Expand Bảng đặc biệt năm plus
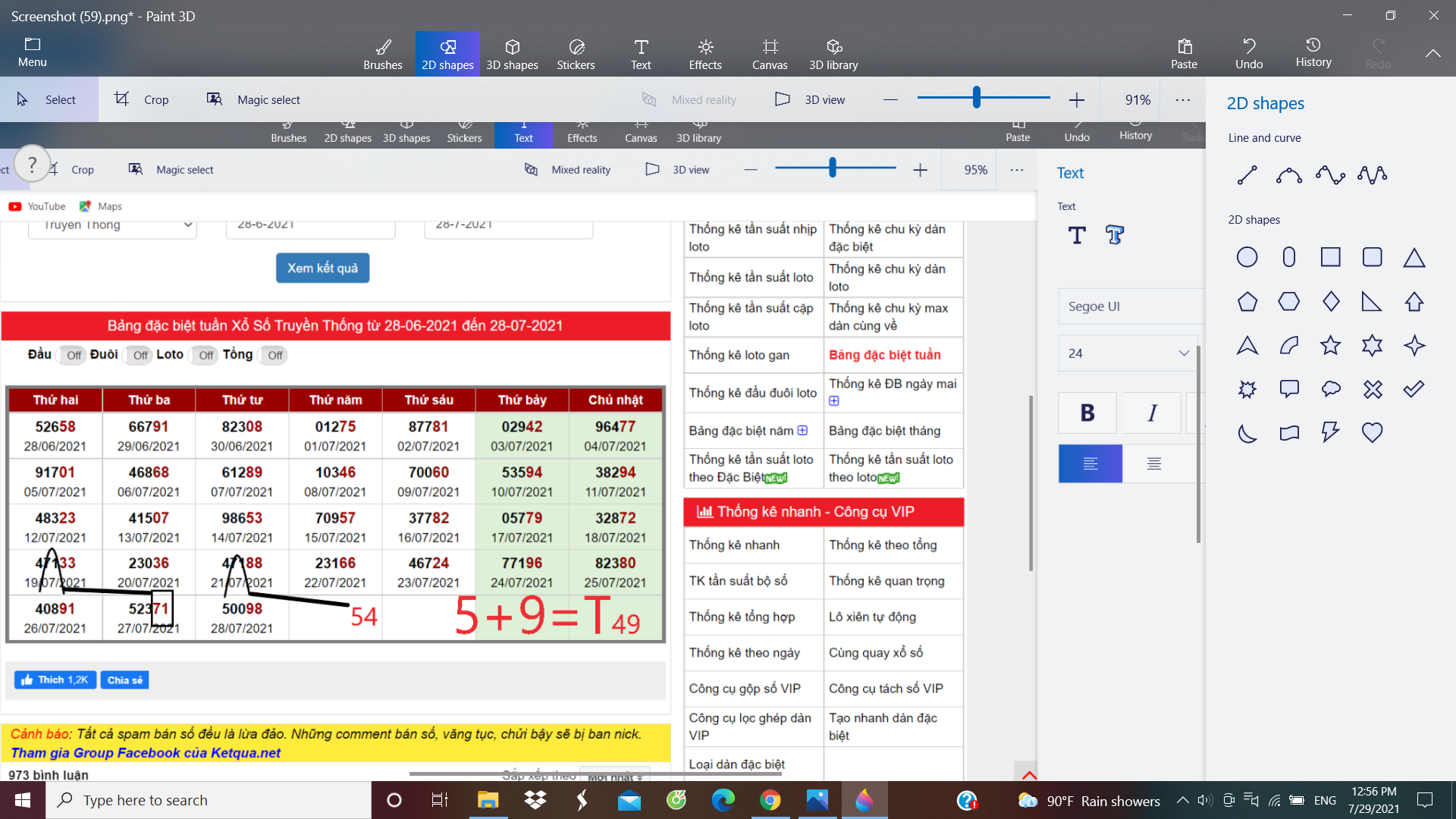The width and height of the screenshot is (1456, 819). (x=802, y=430)
